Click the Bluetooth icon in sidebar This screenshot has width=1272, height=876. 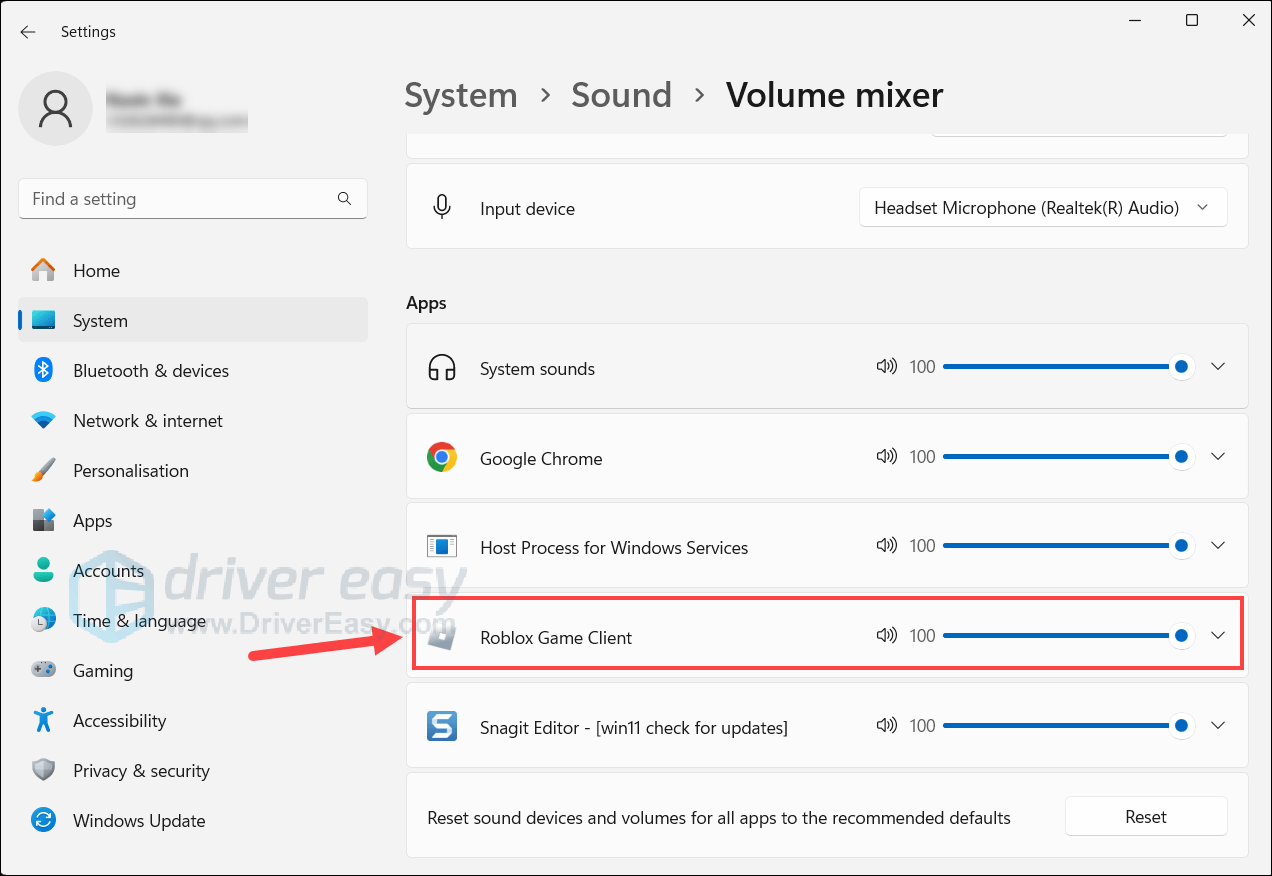click(x=43, y=370)
